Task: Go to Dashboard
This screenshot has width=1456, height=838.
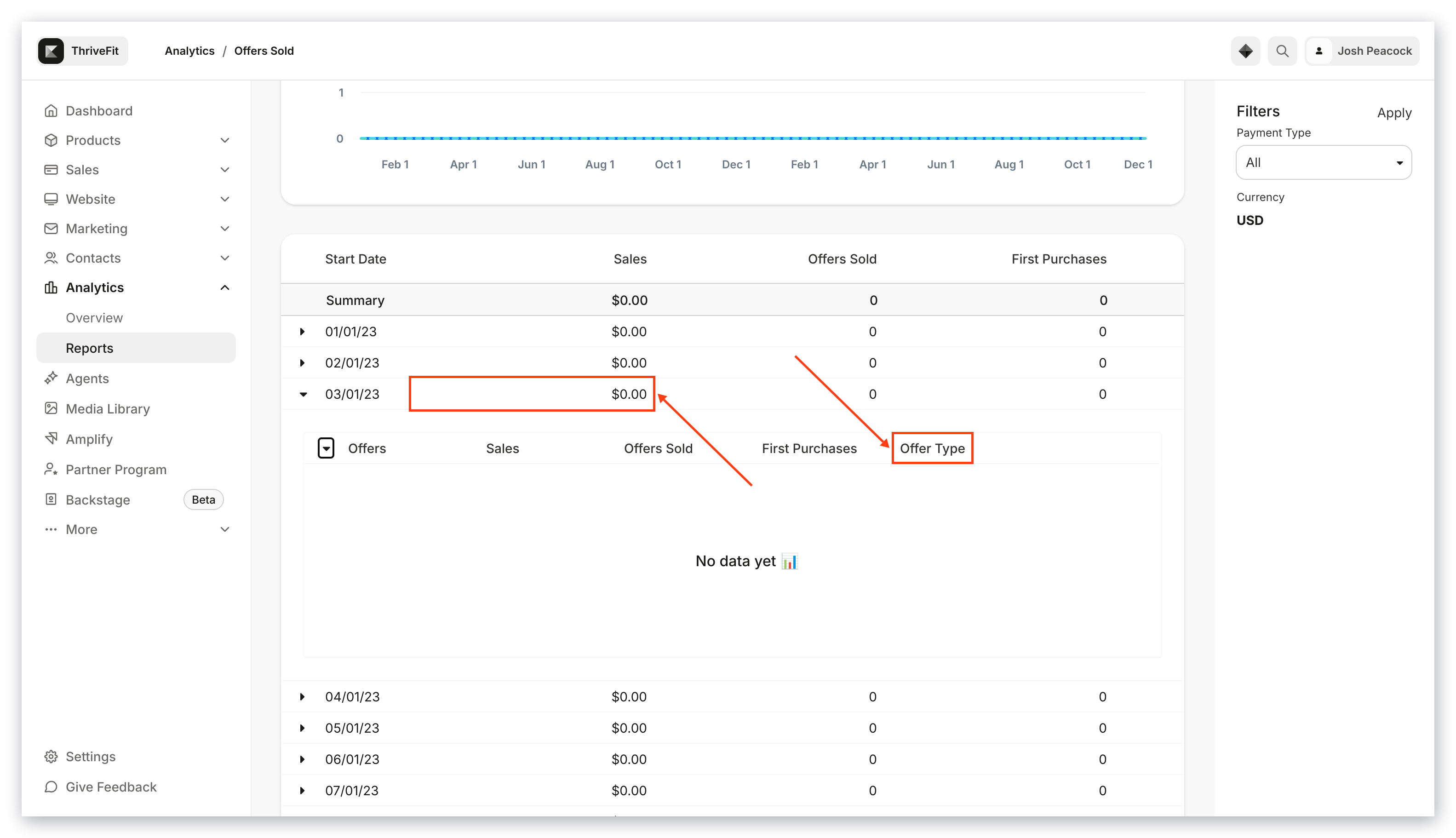Action: [x=99, y=110]
